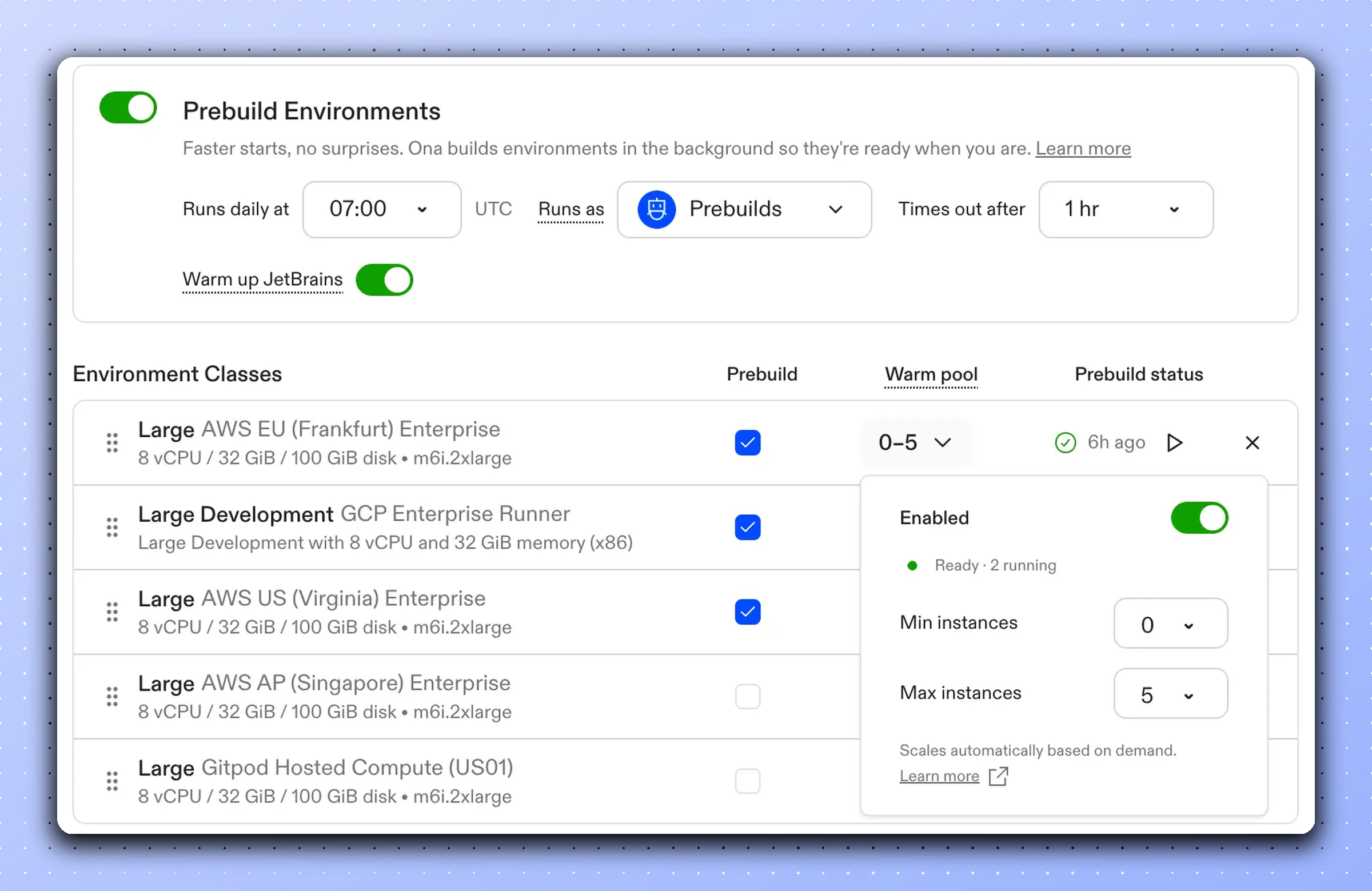Viewport: 1372px width, 891px height.
Task: Open the Times out after 1 hr dropdown
Action: [1125, 209]
